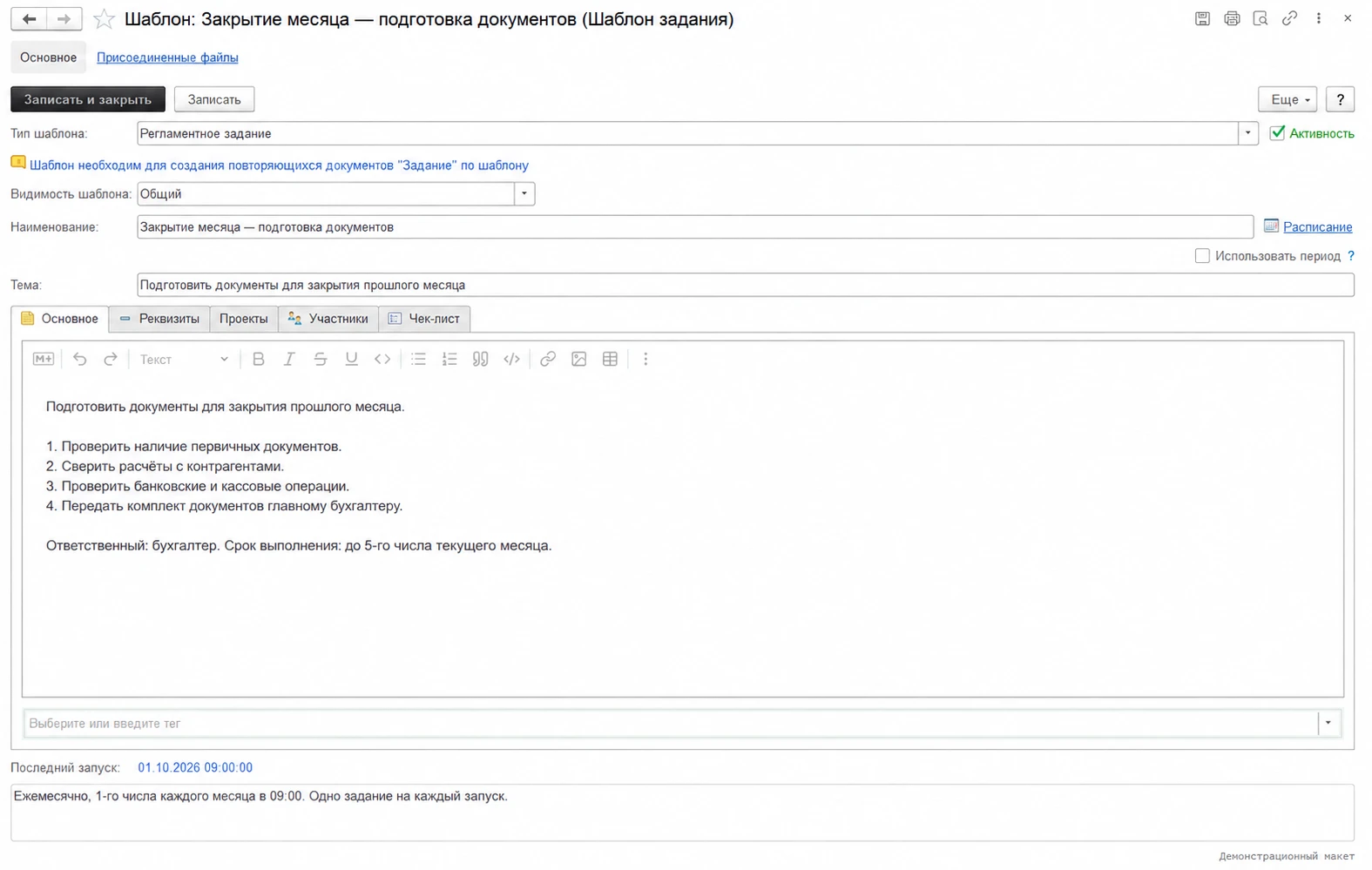Image resolution: width=1372 pixels, height=870 pixels.
Task: Open print preview icon in title bar
Action: point(1260,18)
